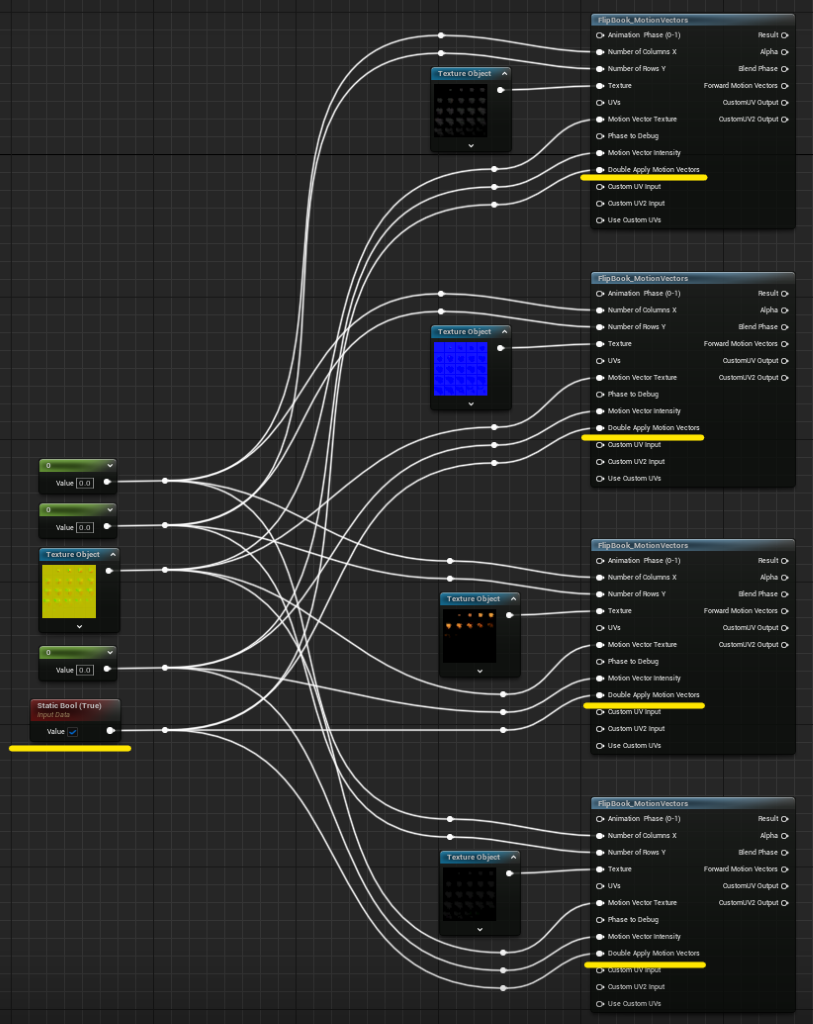Click CustomUV2 Output pin on topmost FlipBook node
813x1024 pixels.
[785, 120]
